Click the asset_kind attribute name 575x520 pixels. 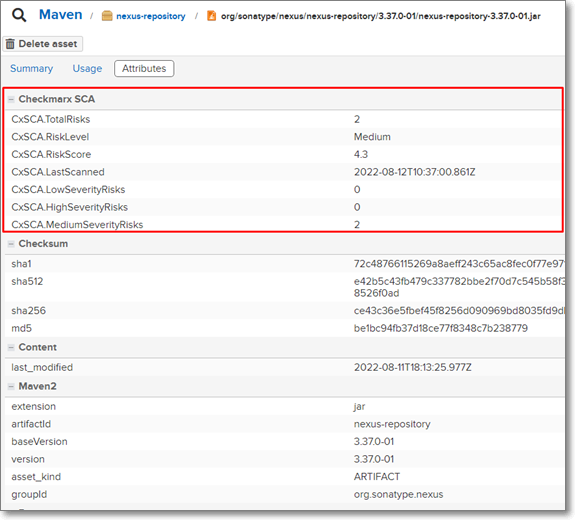tap(36, 477)
